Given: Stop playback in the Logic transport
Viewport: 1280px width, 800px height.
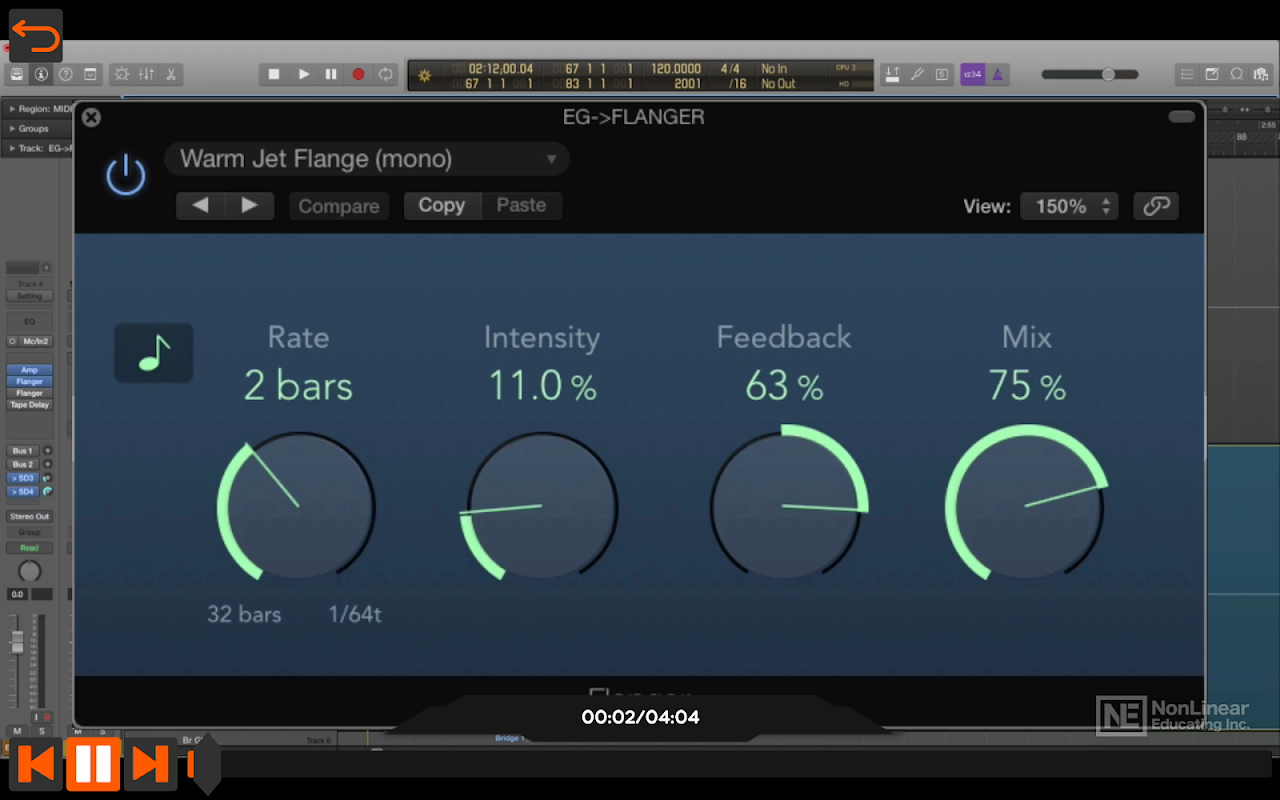Looking at the screenshot, I should click(x=274, y=74).
